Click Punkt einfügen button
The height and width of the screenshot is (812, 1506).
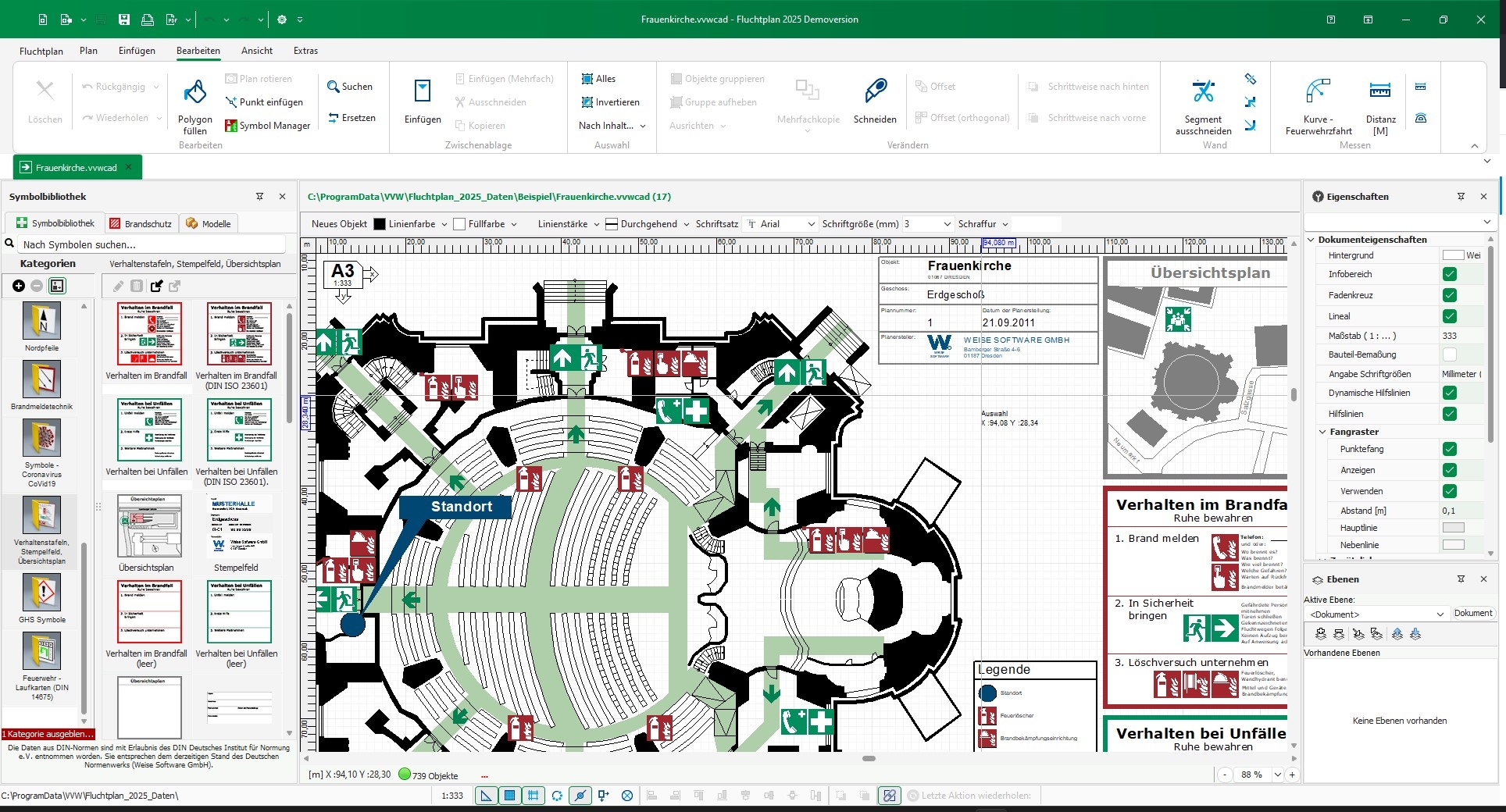(264, 102)
